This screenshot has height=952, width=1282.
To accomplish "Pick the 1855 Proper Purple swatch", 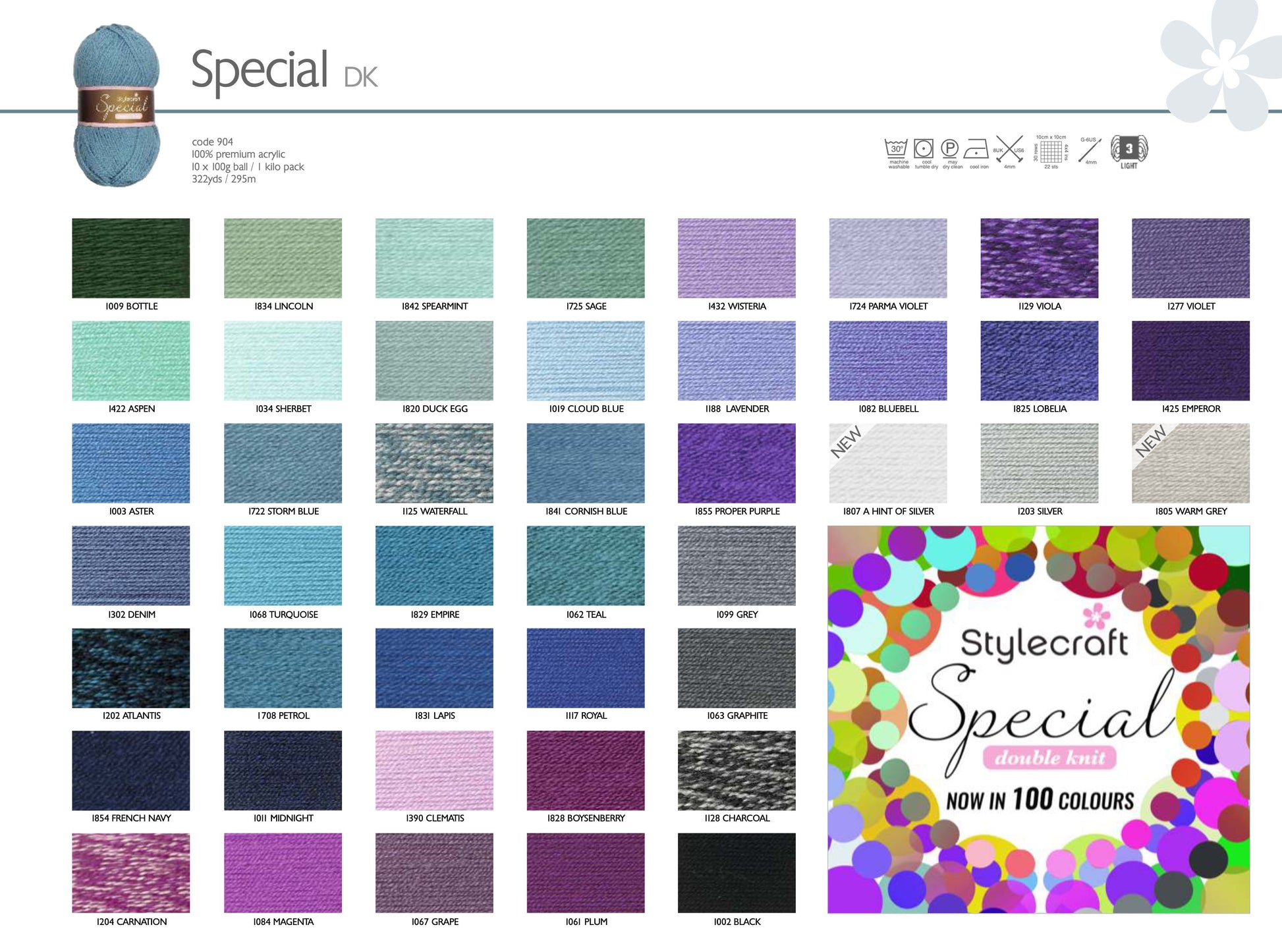I will click(x=737, y=463).
